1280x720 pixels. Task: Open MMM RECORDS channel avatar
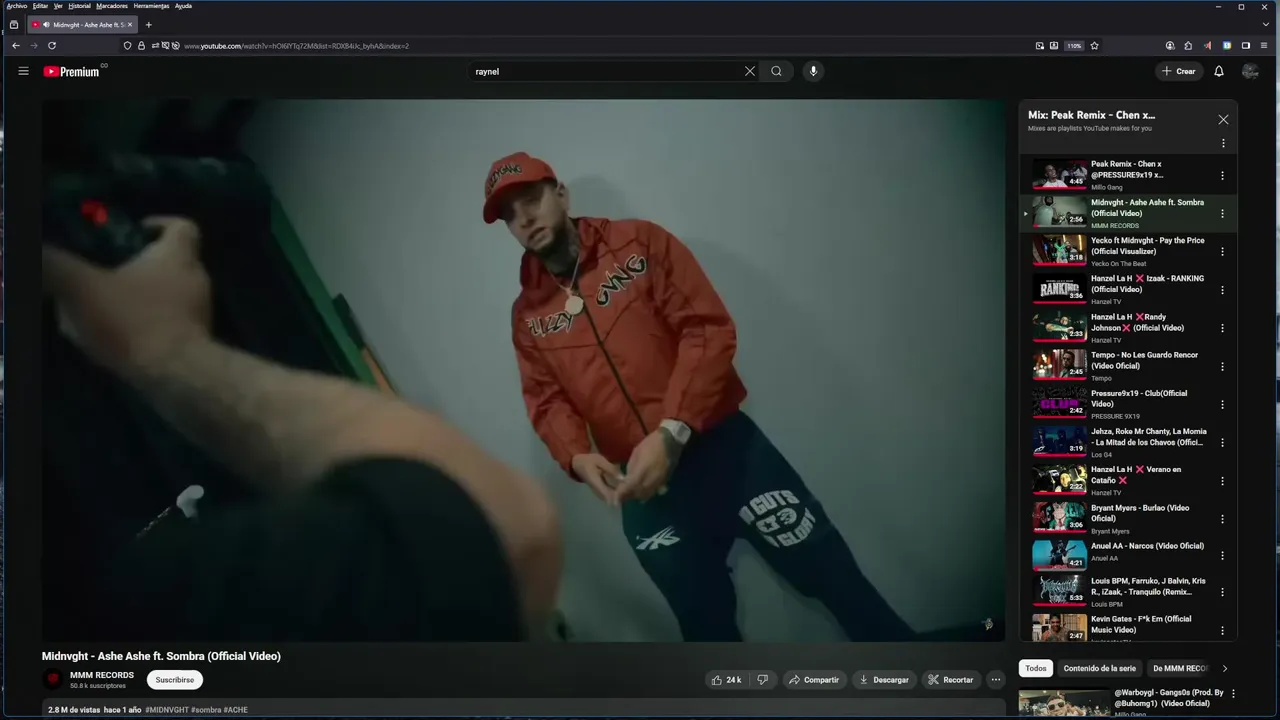pyautogui.click(x=53, y=680)
